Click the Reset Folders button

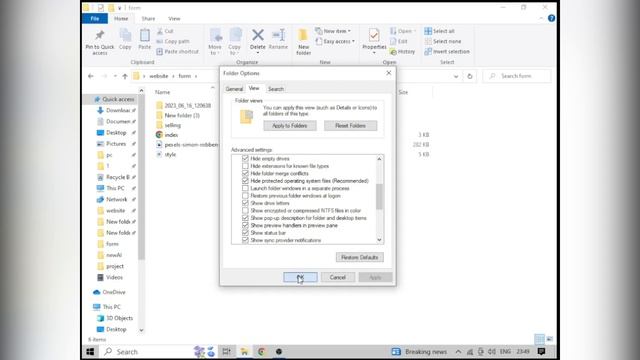click(350, 126)
